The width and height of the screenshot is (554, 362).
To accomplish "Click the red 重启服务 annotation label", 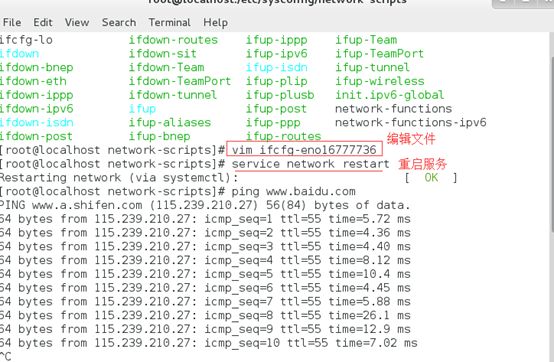I will click(423, 164).
